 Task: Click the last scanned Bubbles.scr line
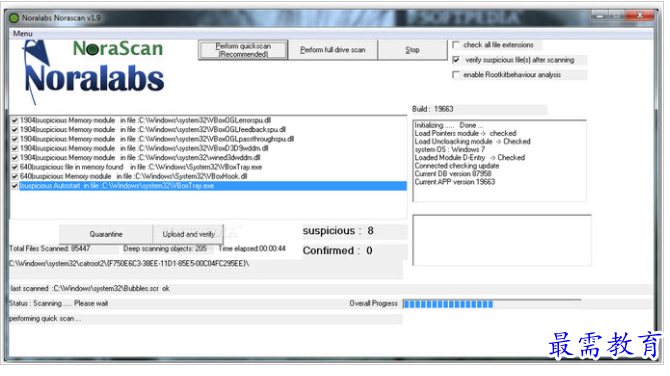[90, 289]
